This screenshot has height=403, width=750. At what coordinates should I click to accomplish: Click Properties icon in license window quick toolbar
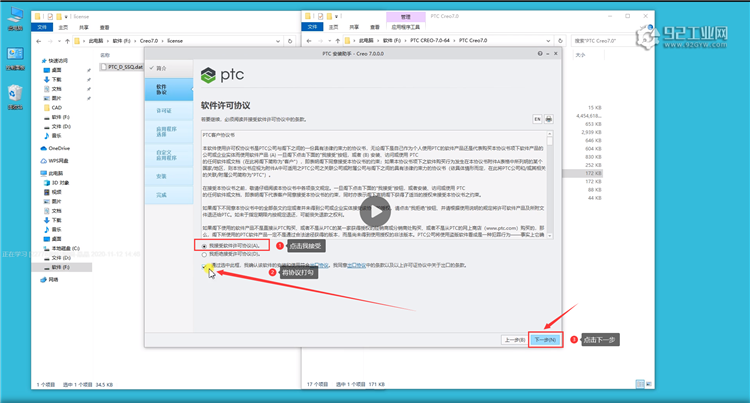(x=50, y=16)
